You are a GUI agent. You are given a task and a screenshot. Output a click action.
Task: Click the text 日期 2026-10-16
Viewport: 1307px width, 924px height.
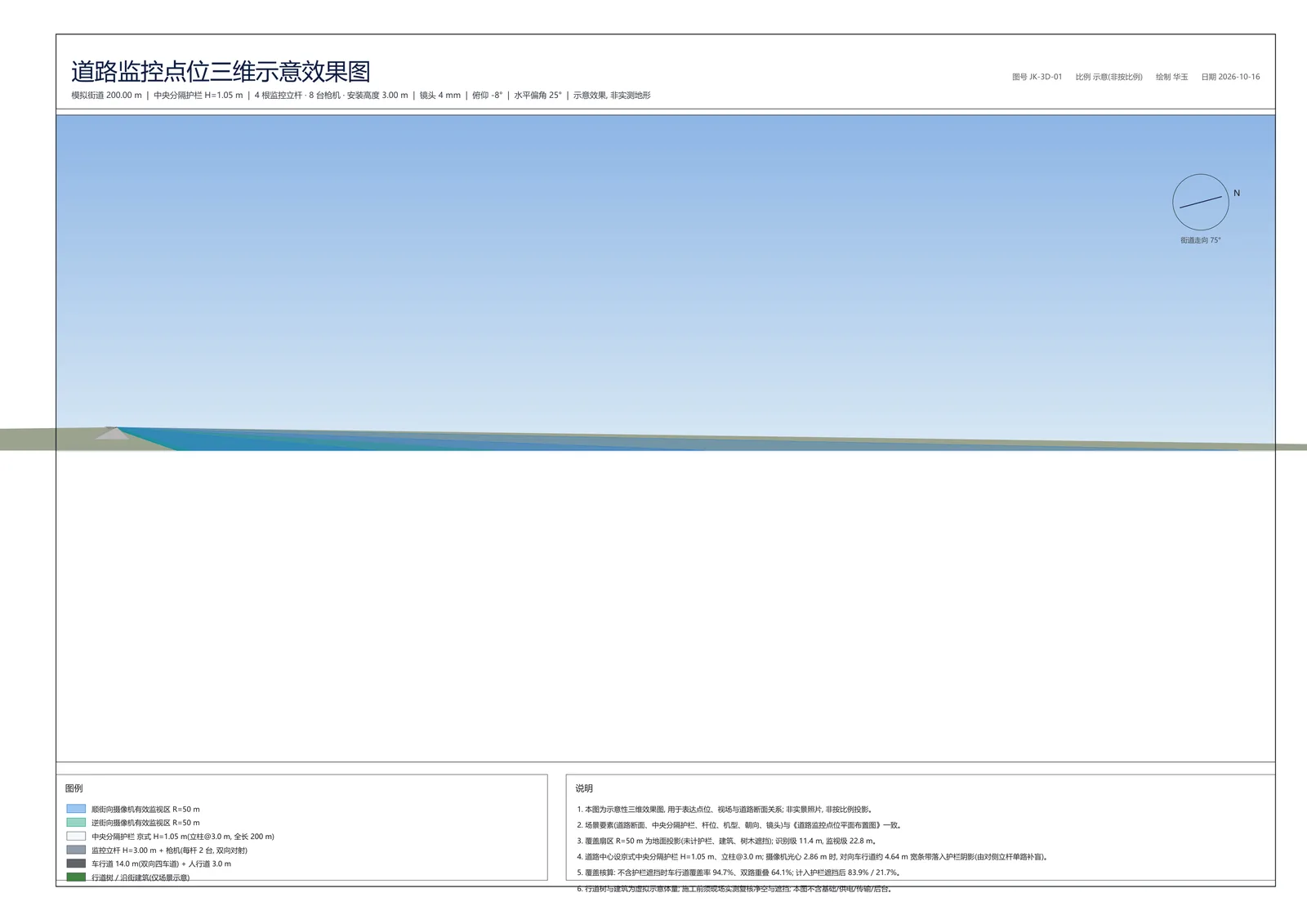tap(1230, 77)
